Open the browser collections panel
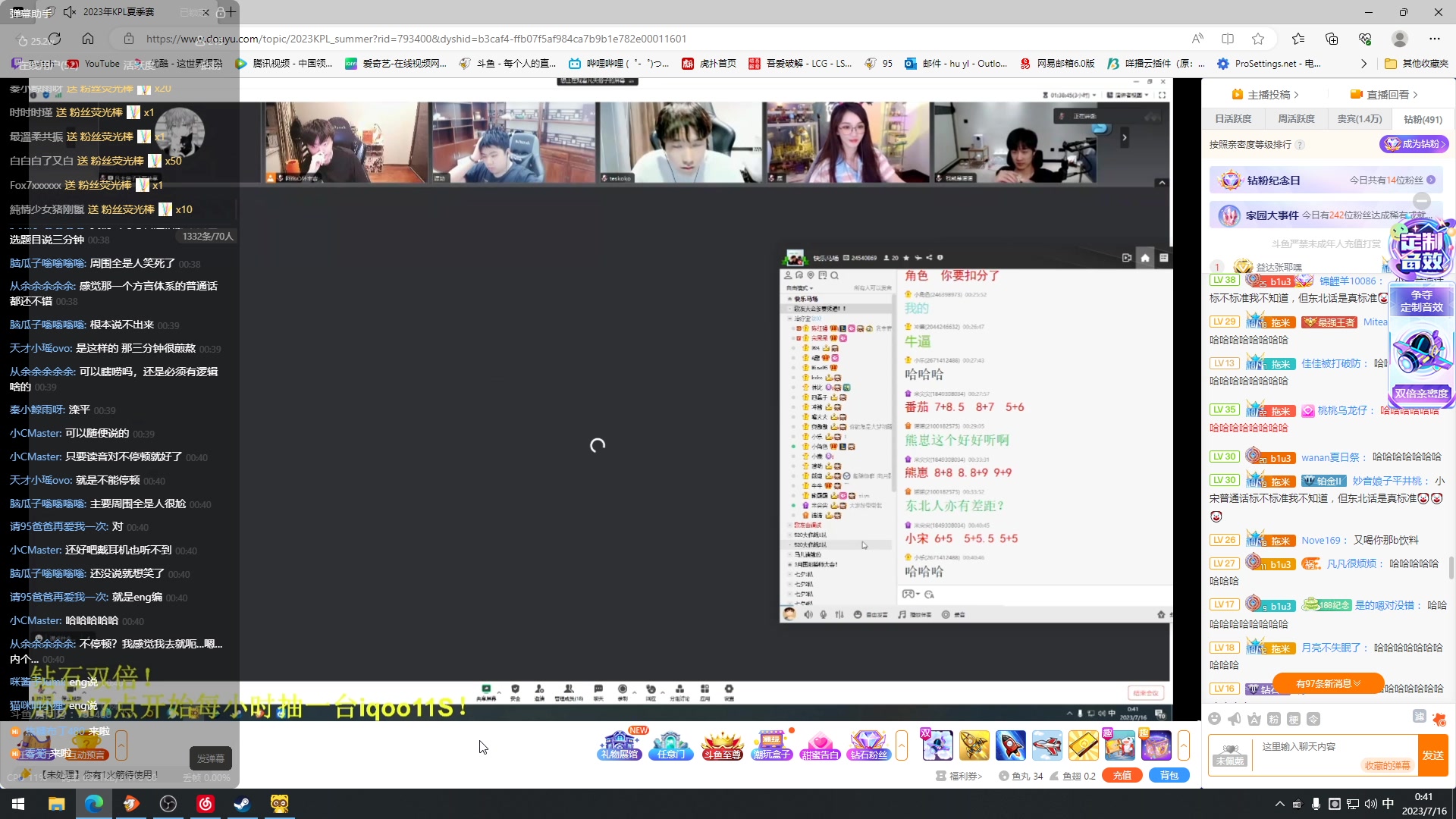1456x819 pixels. click(1332, 39)
